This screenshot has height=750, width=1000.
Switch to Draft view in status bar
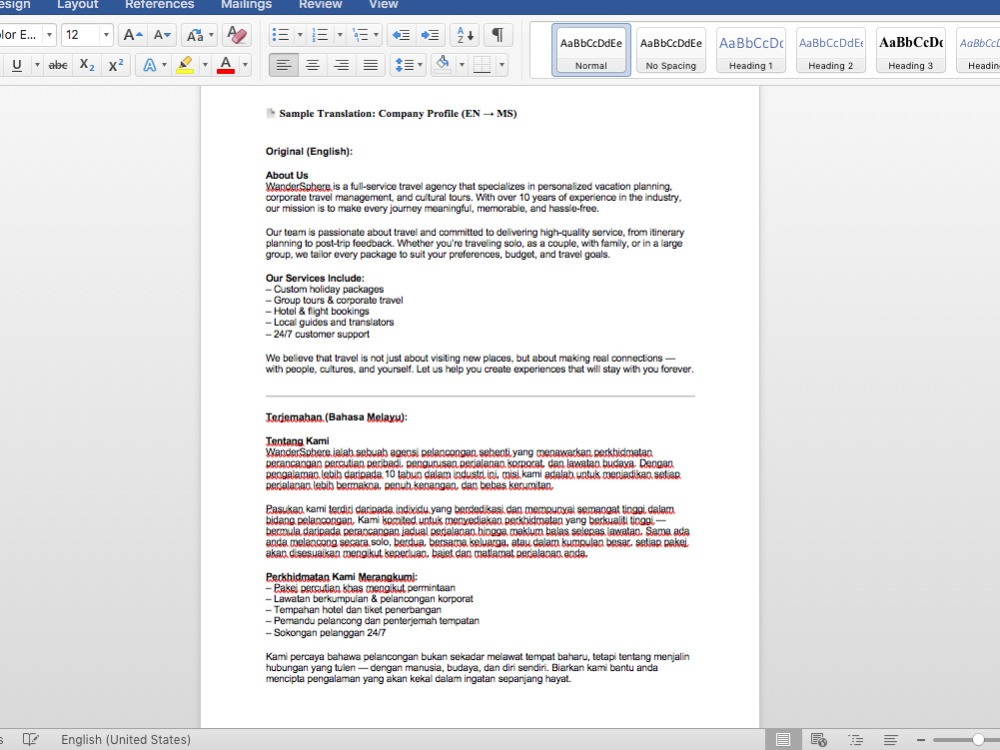(891, 740)
